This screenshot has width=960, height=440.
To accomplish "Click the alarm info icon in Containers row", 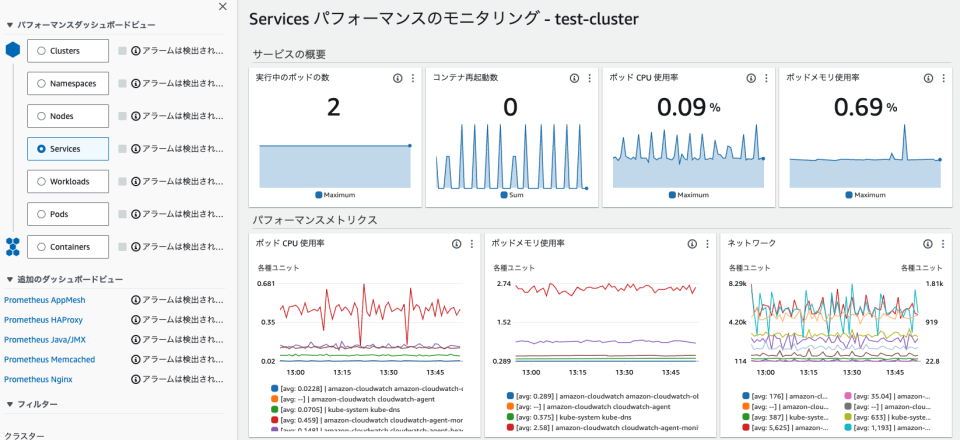I will coord(136,247).
